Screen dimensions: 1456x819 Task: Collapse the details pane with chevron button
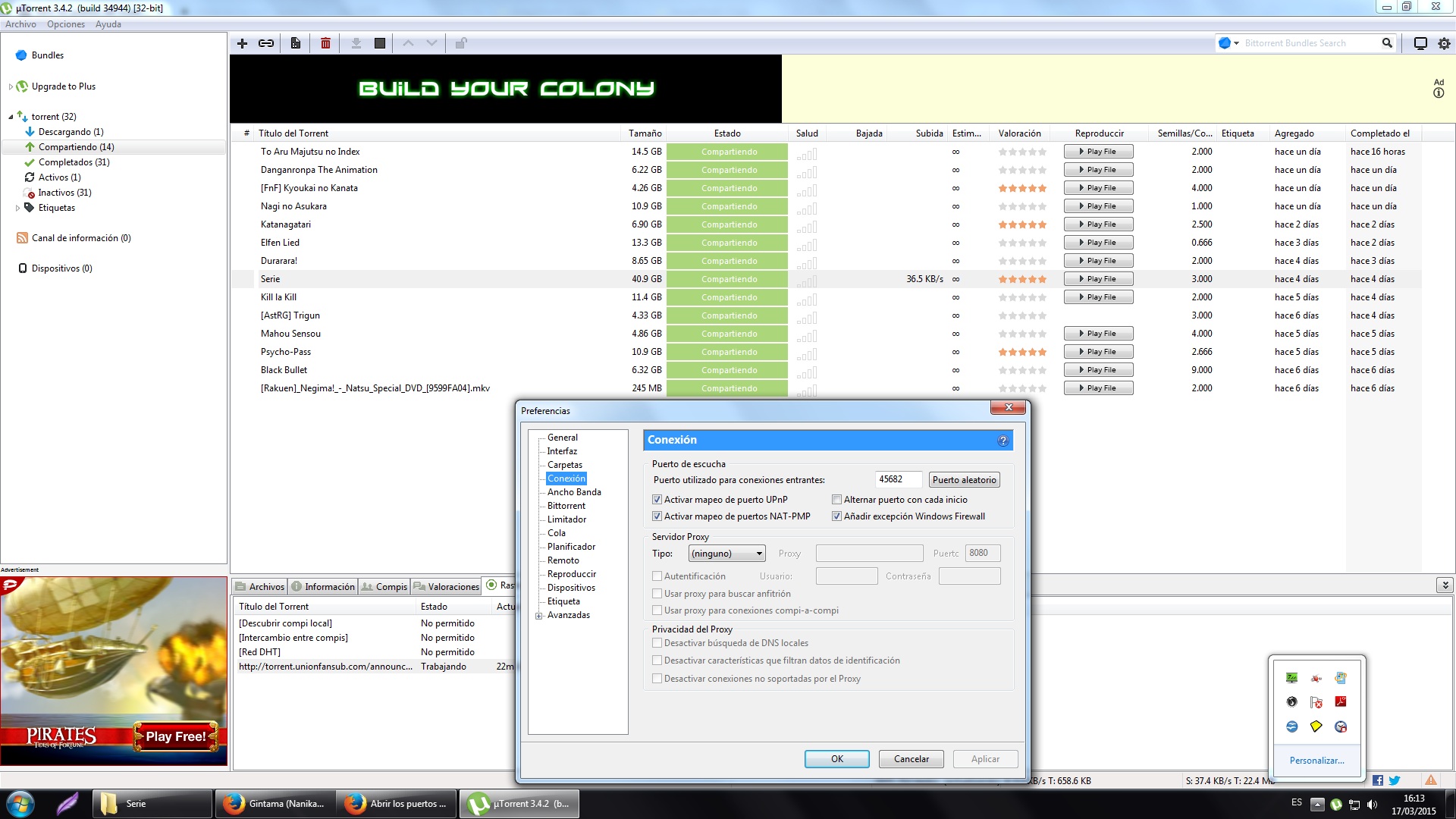click(x=1445, y=585)
